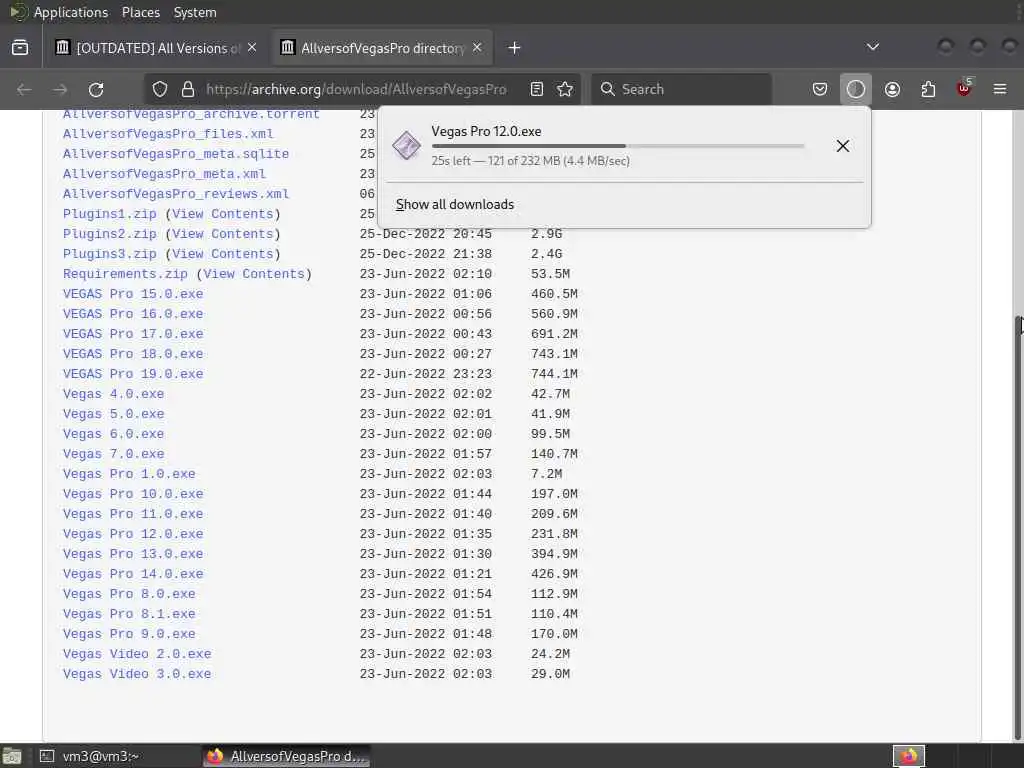The image size is (1024, 768).
Task: Click the downloads progress toolbar icon
Action: (856, 89)
